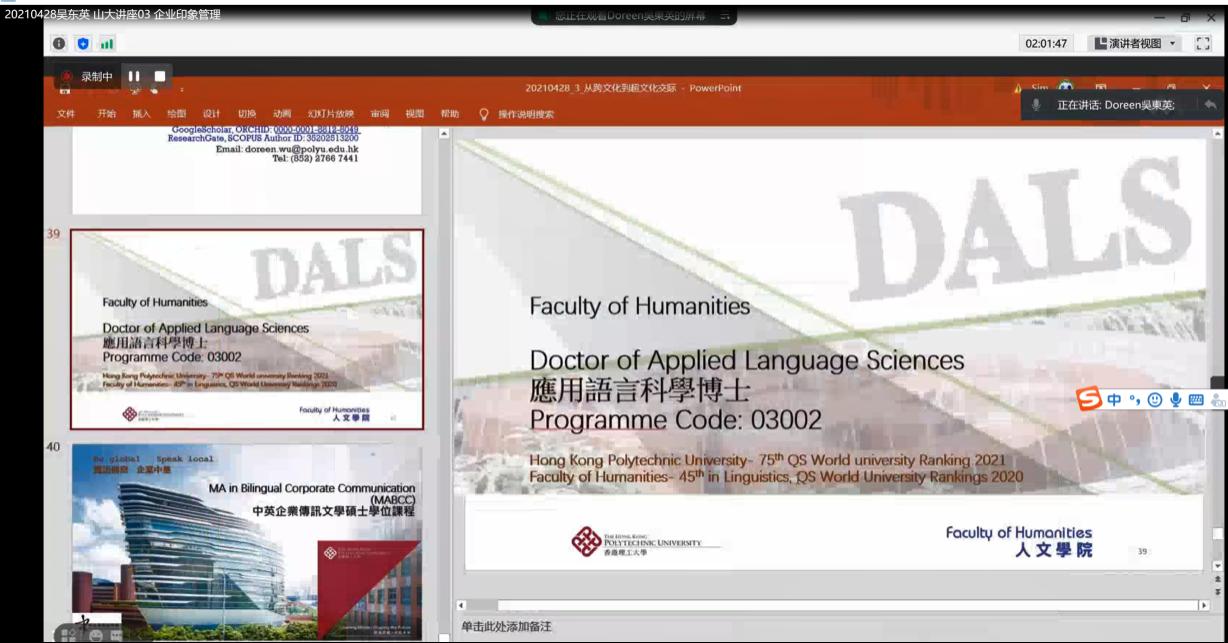This screenshot has width=1228, height=643.
Task: Toggle Sogou 中 Chinese/English input mode
Action: tap(1114, 400)
